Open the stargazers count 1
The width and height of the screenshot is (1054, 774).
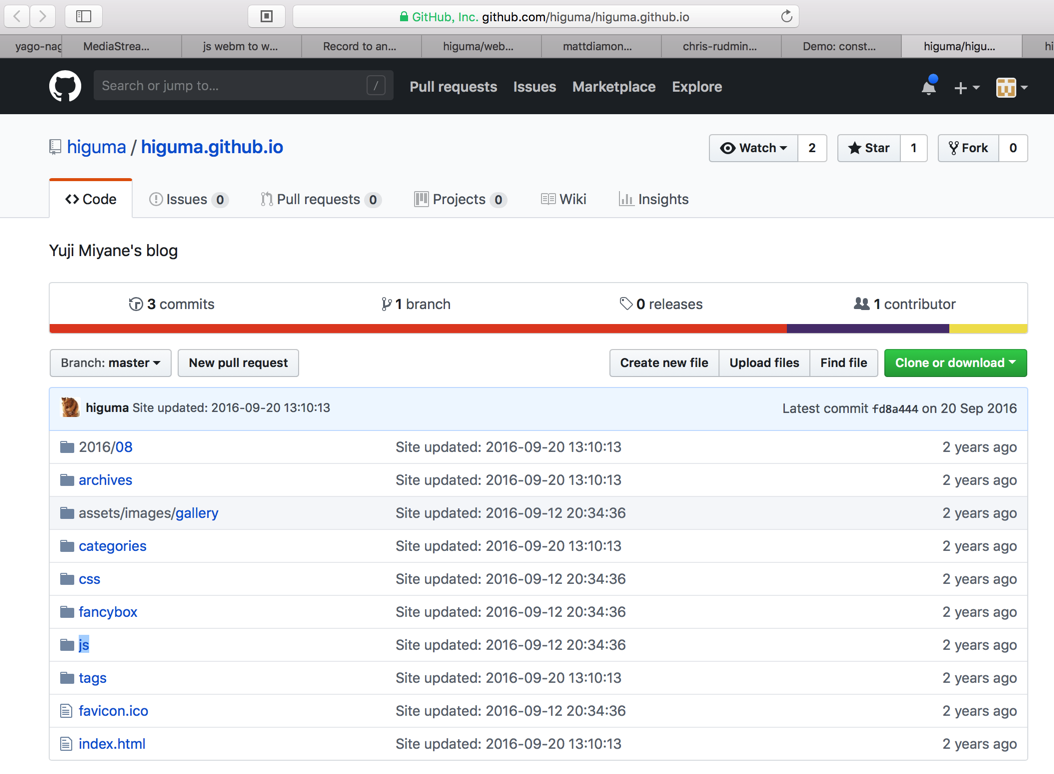click(914, 148)
